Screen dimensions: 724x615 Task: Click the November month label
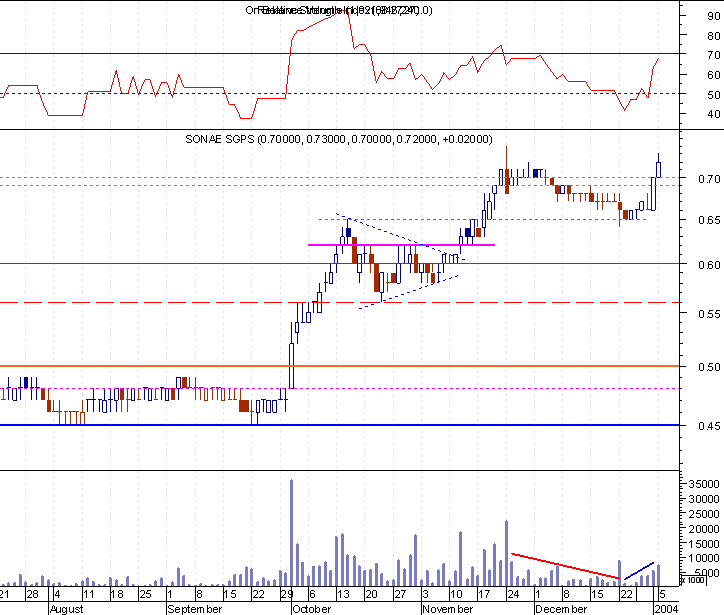447,609
